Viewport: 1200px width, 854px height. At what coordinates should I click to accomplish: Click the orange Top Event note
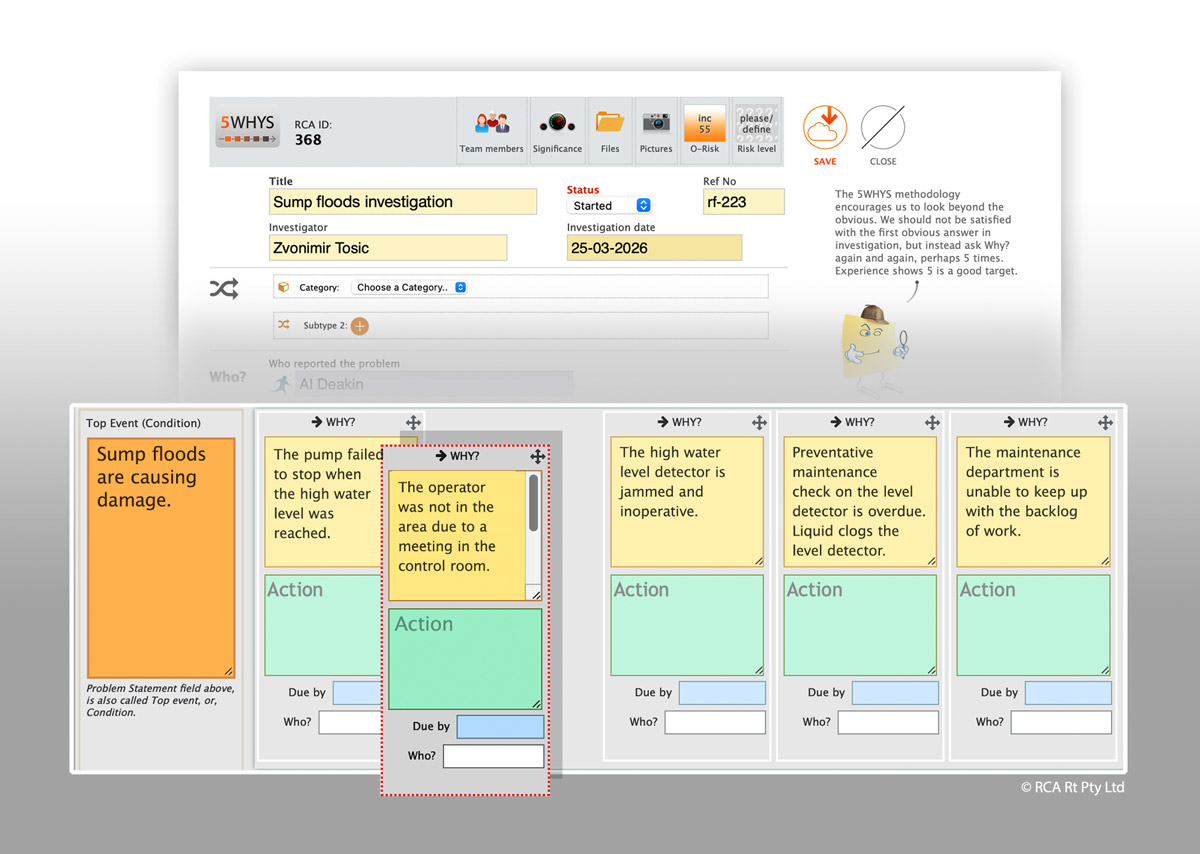point(161,557)
